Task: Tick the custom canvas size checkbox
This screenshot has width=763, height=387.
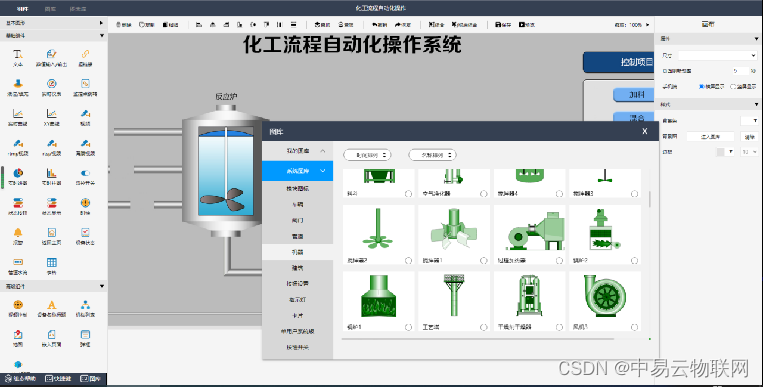Action: (665, 71)
